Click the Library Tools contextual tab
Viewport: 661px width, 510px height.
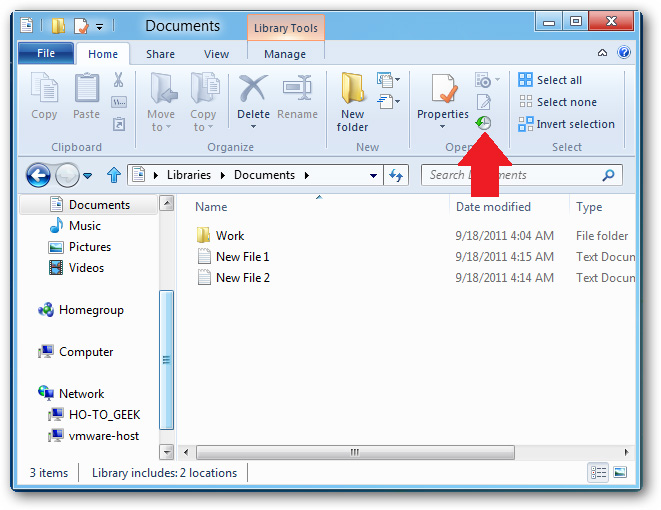click(286, 28)
